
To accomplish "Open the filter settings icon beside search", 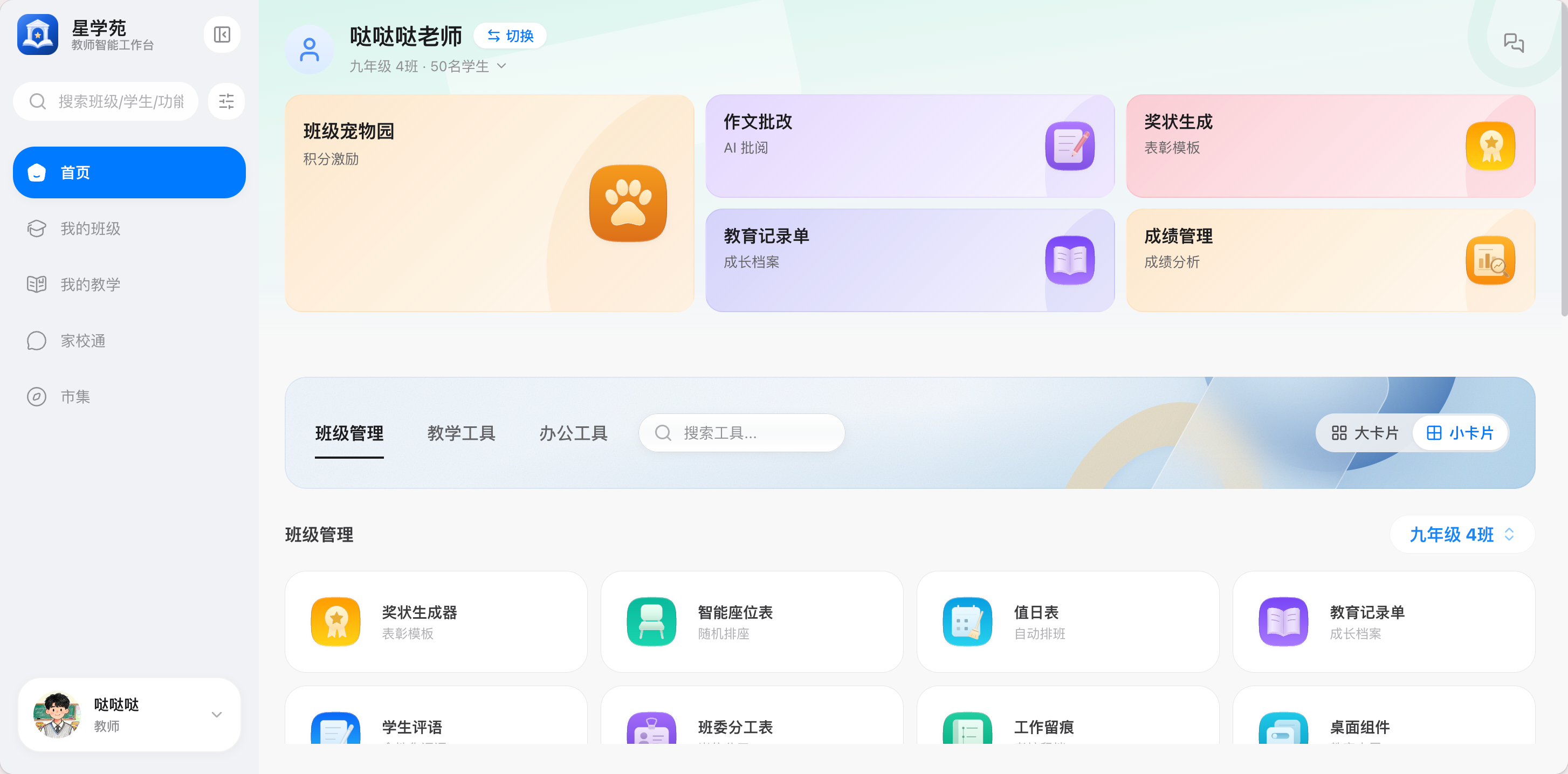I will pyautogui.click(x=226, y=101).
